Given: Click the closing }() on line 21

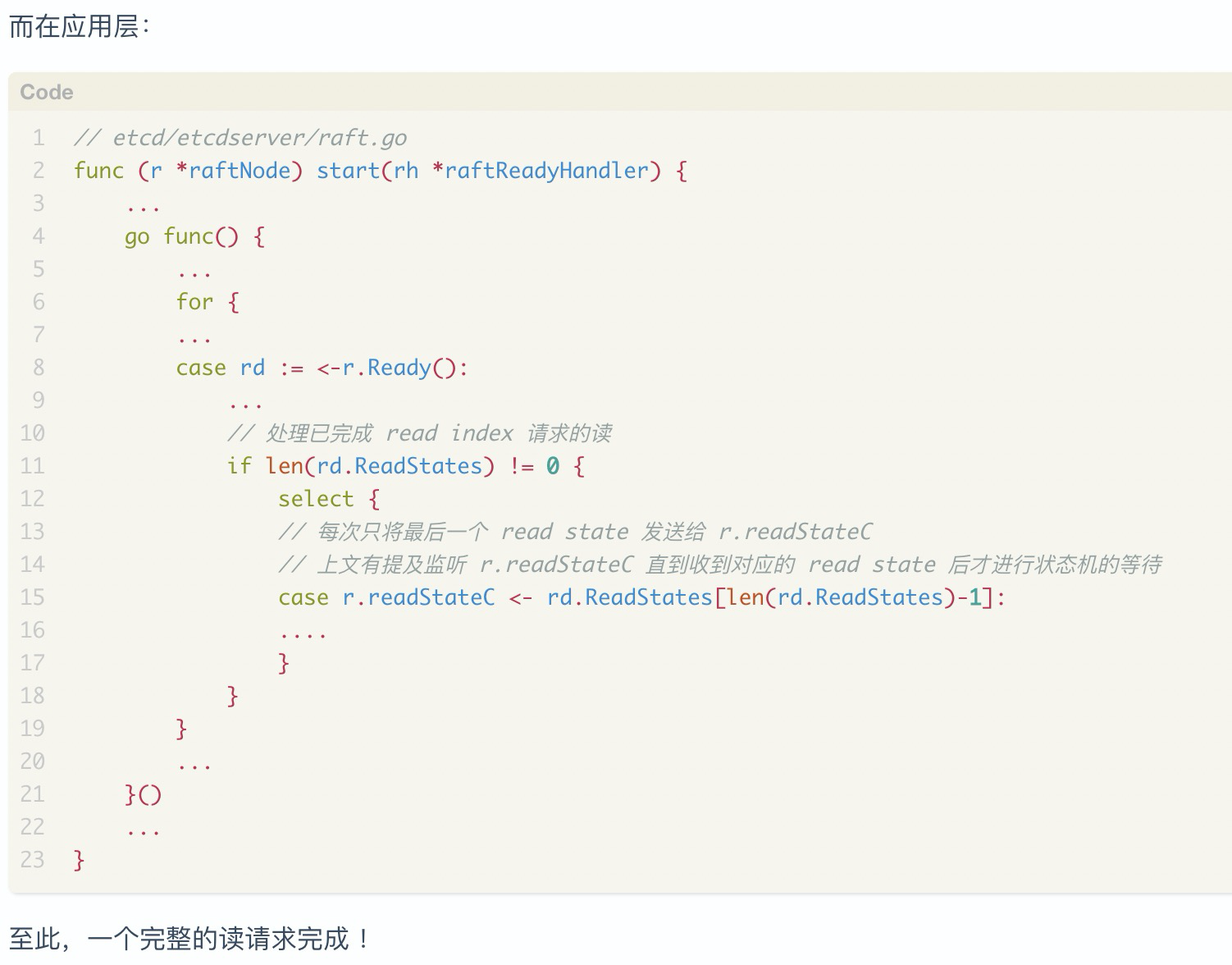Looking at the screenshot, I should [143, 794].
